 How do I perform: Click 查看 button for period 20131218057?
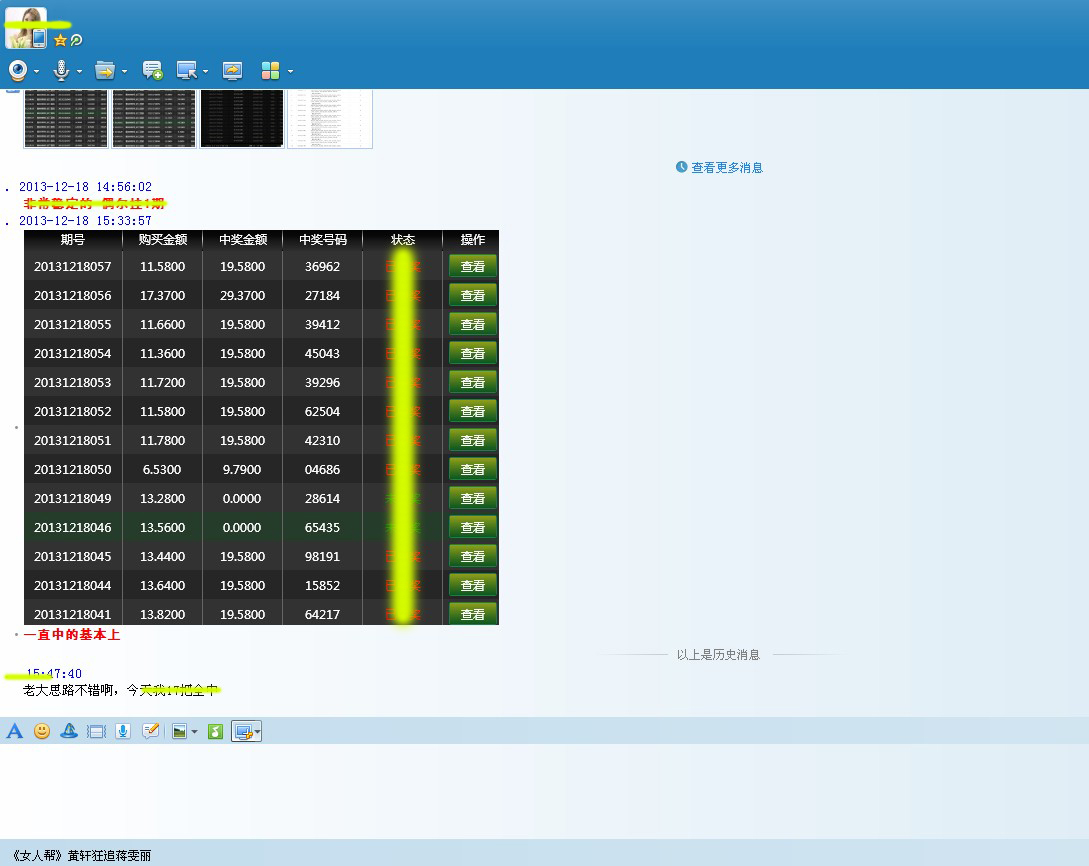pos(472,266)
